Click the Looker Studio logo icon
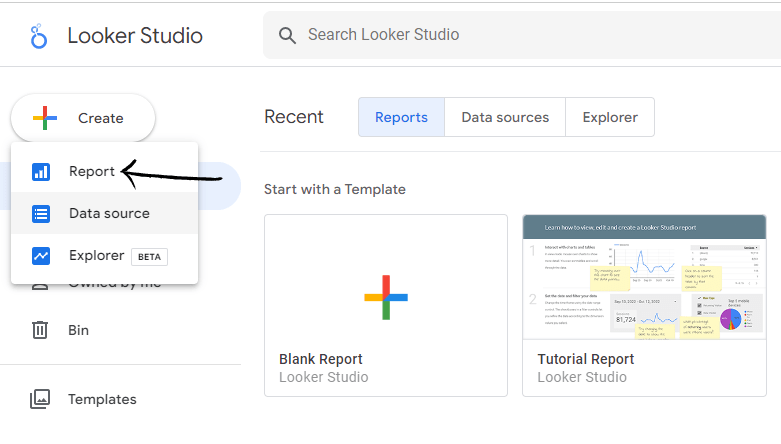This screenshot has width=781, height=444. pos(38,36)
